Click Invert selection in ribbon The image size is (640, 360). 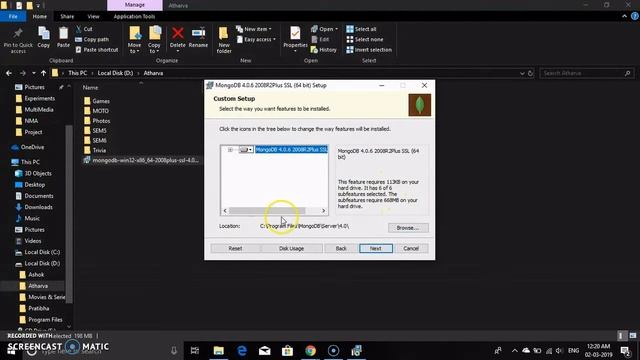(x=369, y=50)
